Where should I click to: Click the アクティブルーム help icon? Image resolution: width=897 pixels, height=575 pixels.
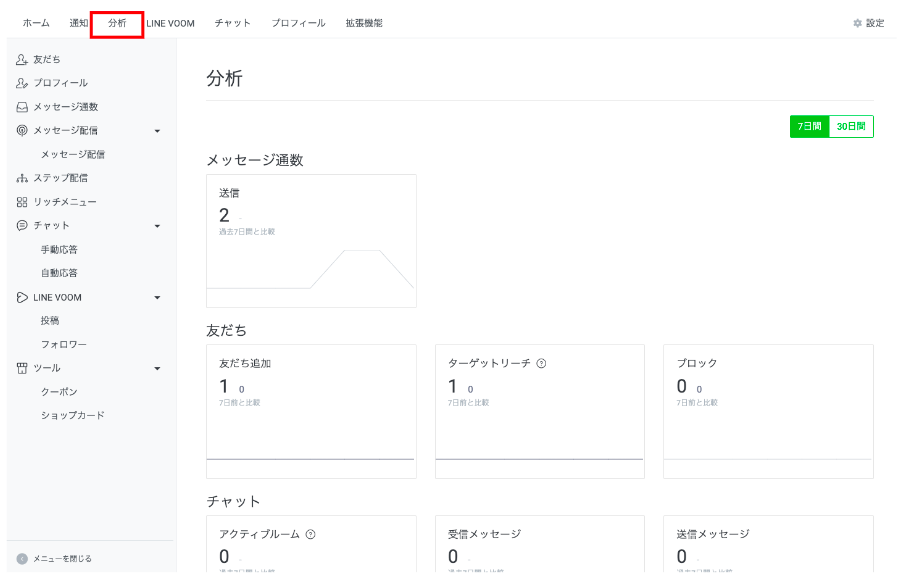[x=311, y=534]
